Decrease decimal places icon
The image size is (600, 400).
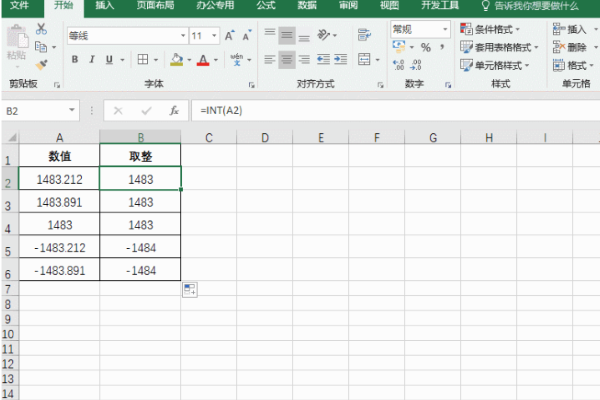coord(416,65)
